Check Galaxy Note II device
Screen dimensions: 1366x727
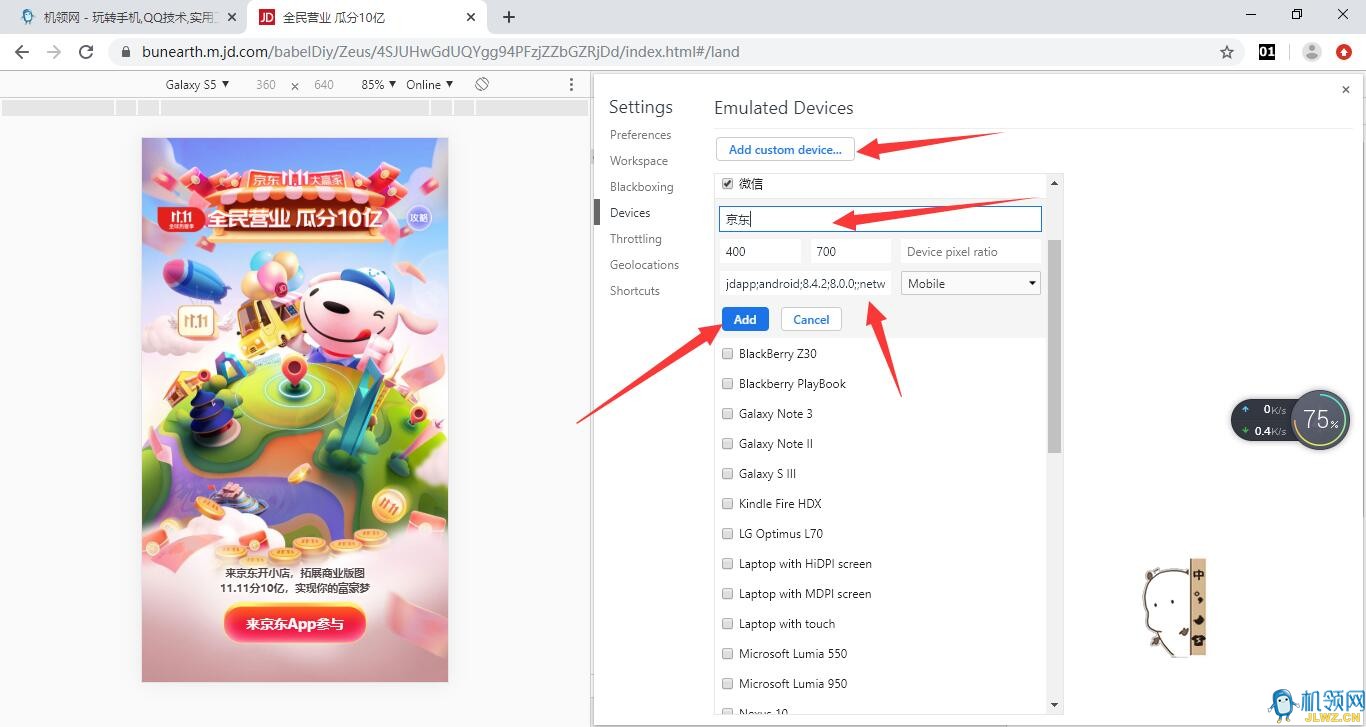click(x=727, y=444)
